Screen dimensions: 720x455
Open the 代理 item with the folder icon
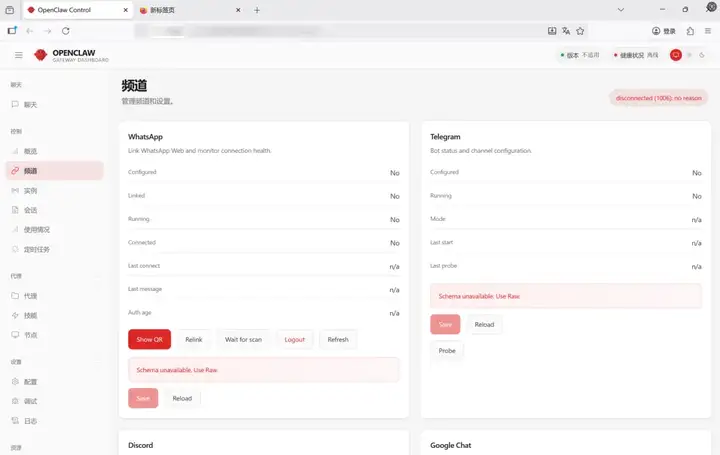click(54, 296)
